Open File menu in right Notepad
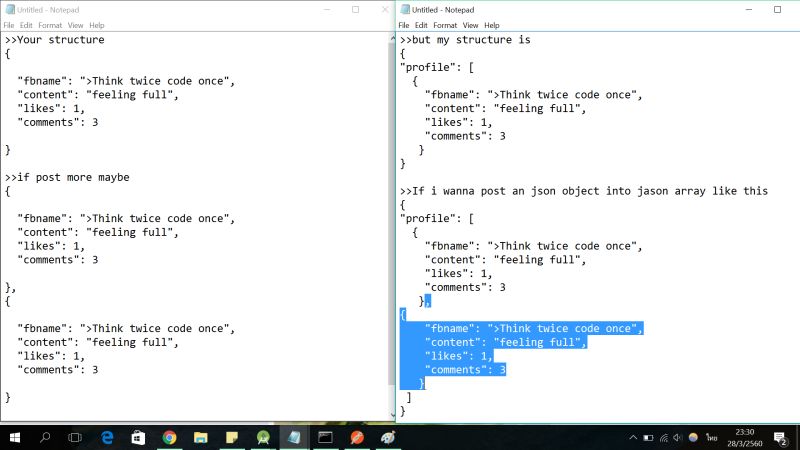Screen dimensions: 800x450 click(x=404, y=25)
